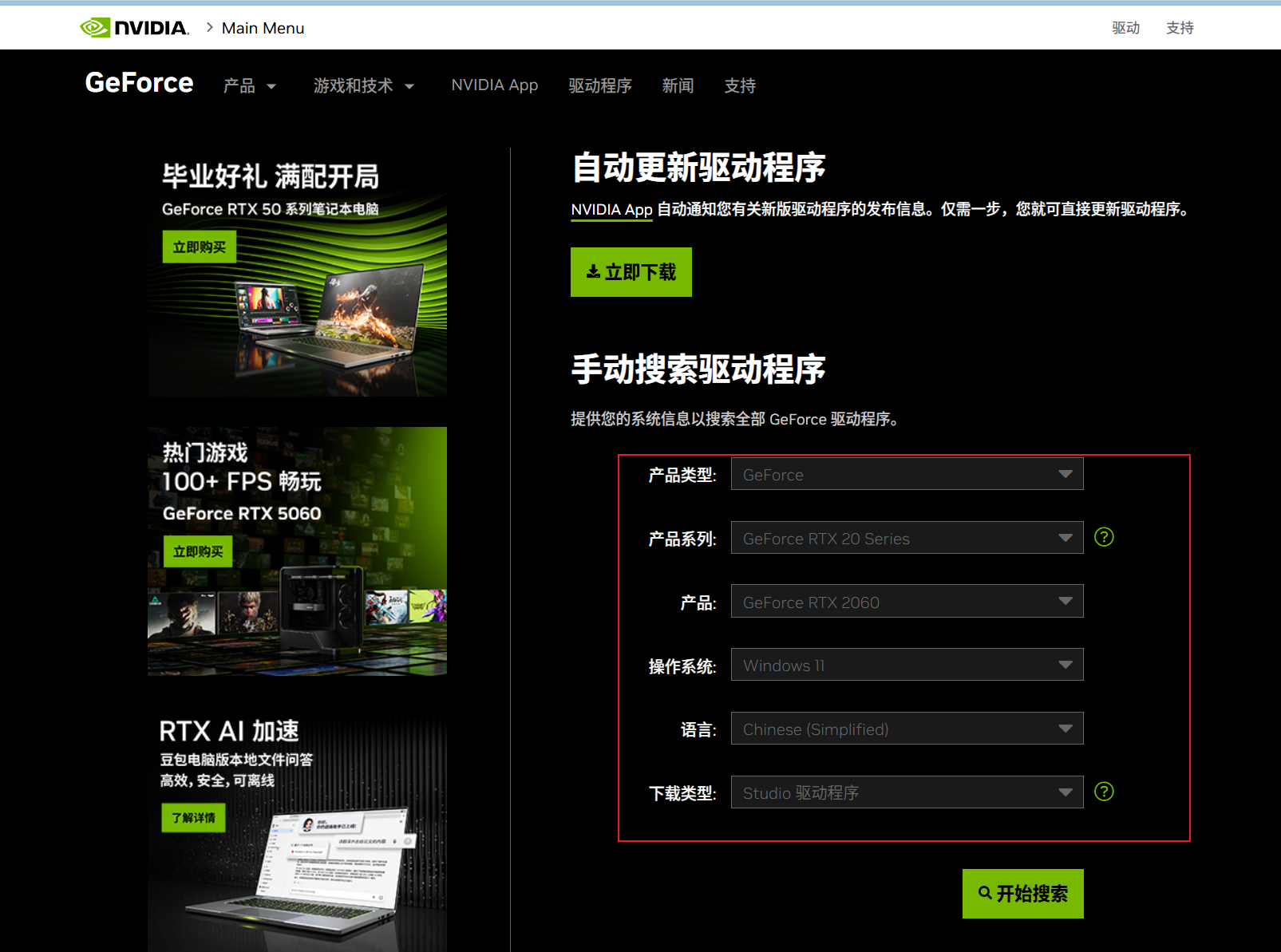Screen dimensions: 1281x952
Task: Open help icon beside 下载类型 dropdown
Action: click(x=1104, y=792)
